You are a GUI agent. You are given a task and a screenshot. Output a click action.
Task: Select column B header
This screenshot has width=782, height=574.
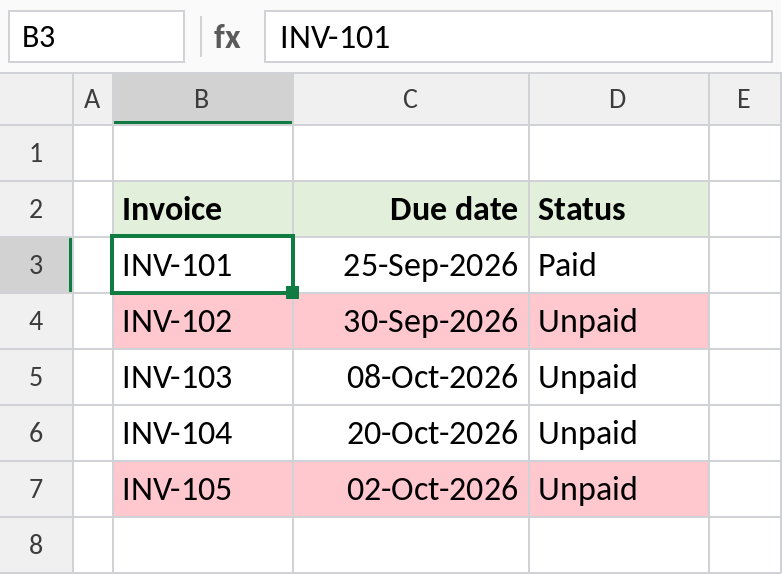click(203, 99)
